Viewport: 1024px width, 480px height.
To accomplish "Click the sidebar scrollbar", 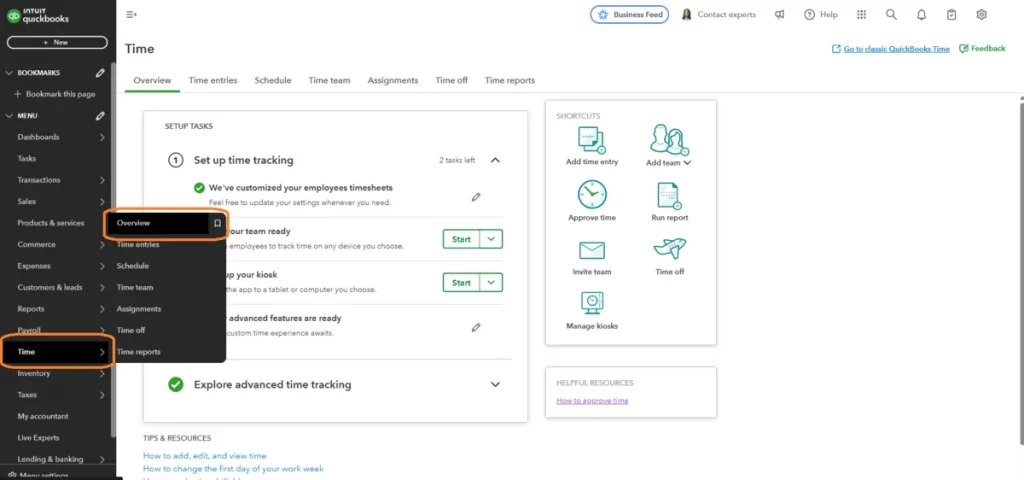I will [x=114, y=248].
